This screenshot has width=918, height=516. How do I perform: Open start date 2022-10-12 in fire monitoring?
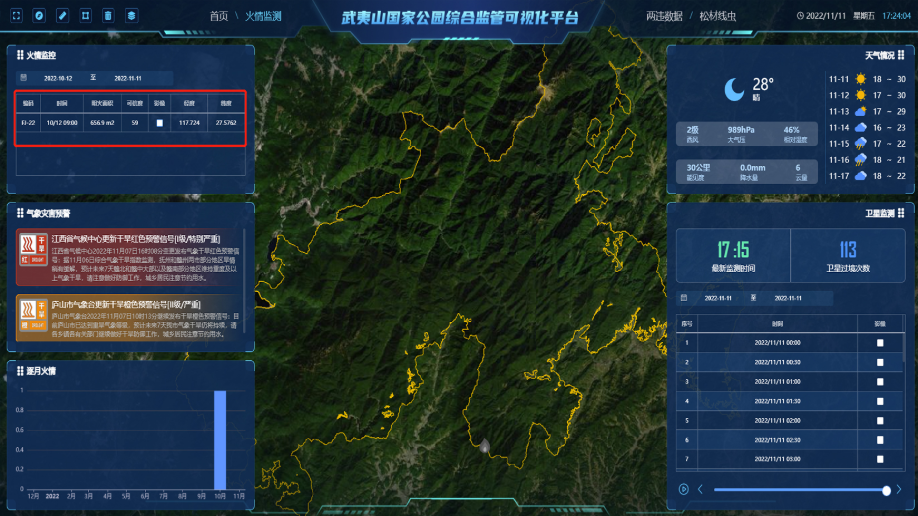pyautogui.click(x=57, y=77)
